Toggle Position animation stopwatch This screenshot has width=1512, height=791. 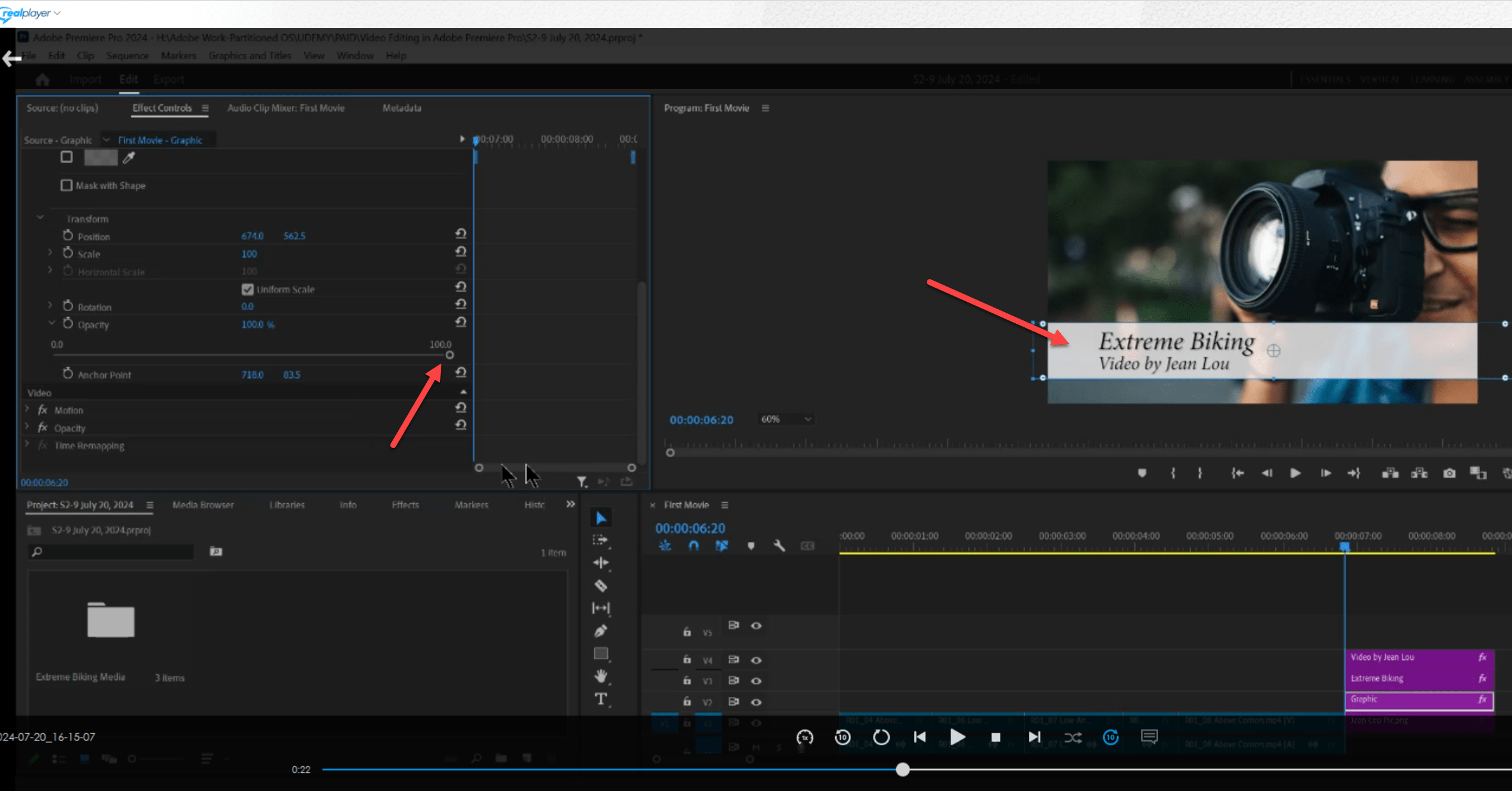[x=68, y=236]
